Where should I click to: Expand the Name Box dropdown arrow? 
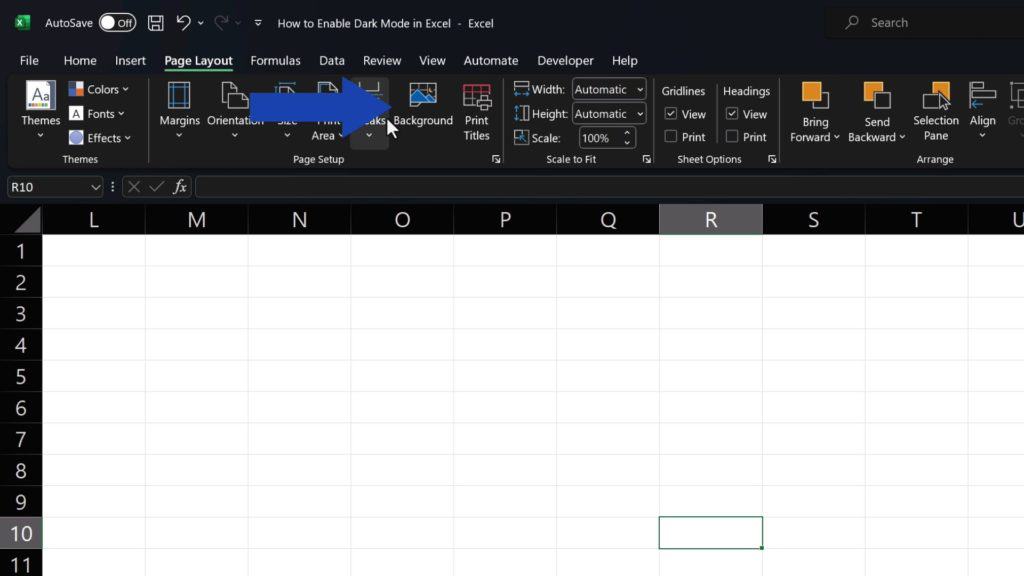click(x=95, y=187)
